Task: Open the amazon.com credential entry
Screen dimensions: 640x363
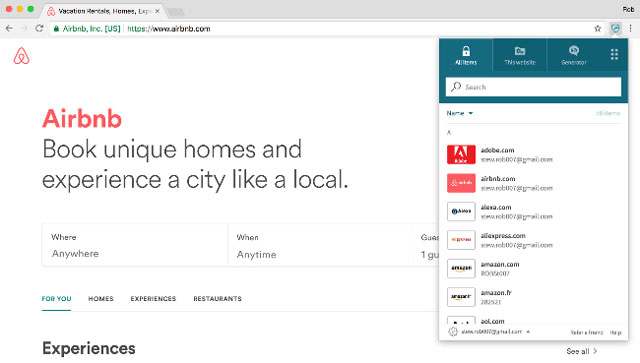Action: 533,269
